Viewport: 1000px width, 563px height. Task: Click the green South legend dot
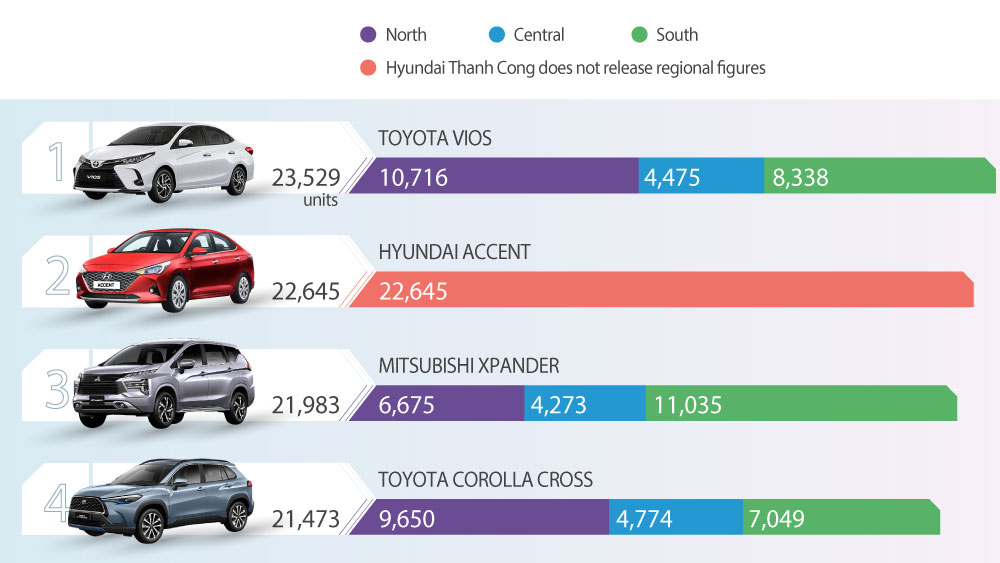click(x=639, y=35)
